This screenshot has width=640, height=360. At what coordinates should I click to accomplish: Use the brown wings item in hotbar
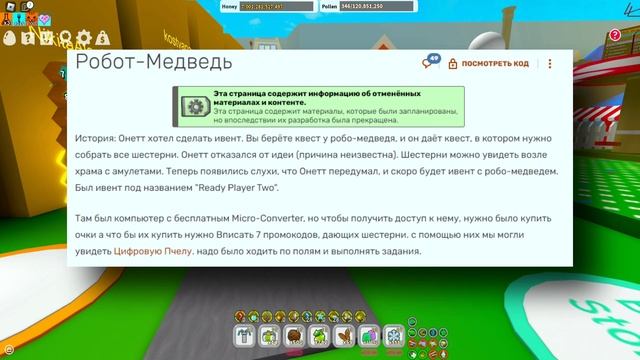coord(344,336)
